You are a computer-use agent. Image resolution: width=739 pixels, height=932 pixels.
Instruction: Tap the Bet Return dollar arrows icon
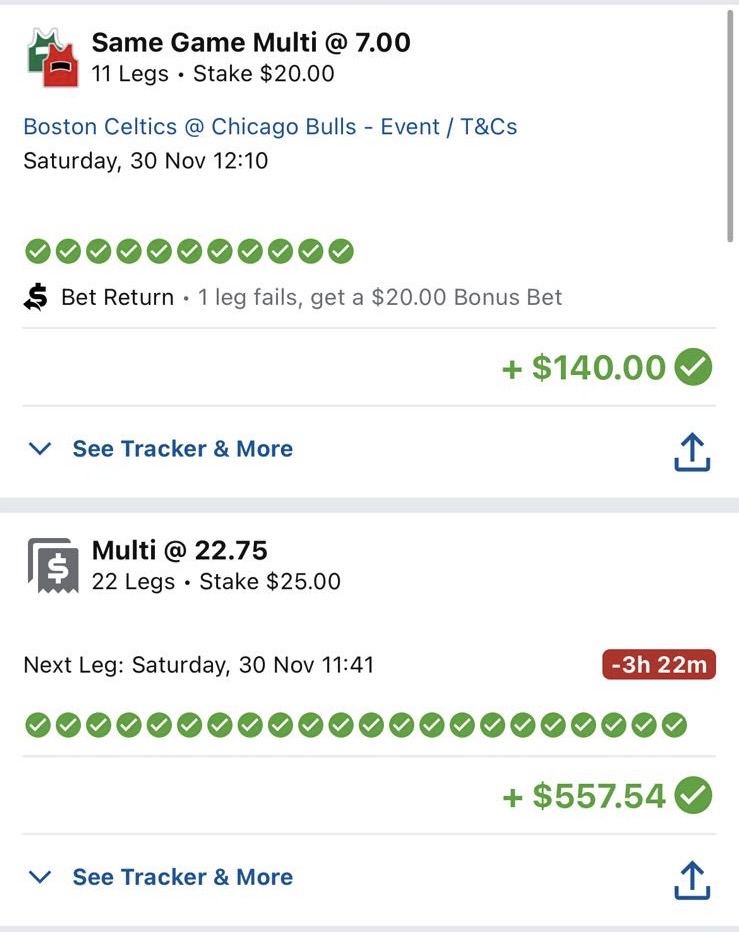(x=36, y=297)
